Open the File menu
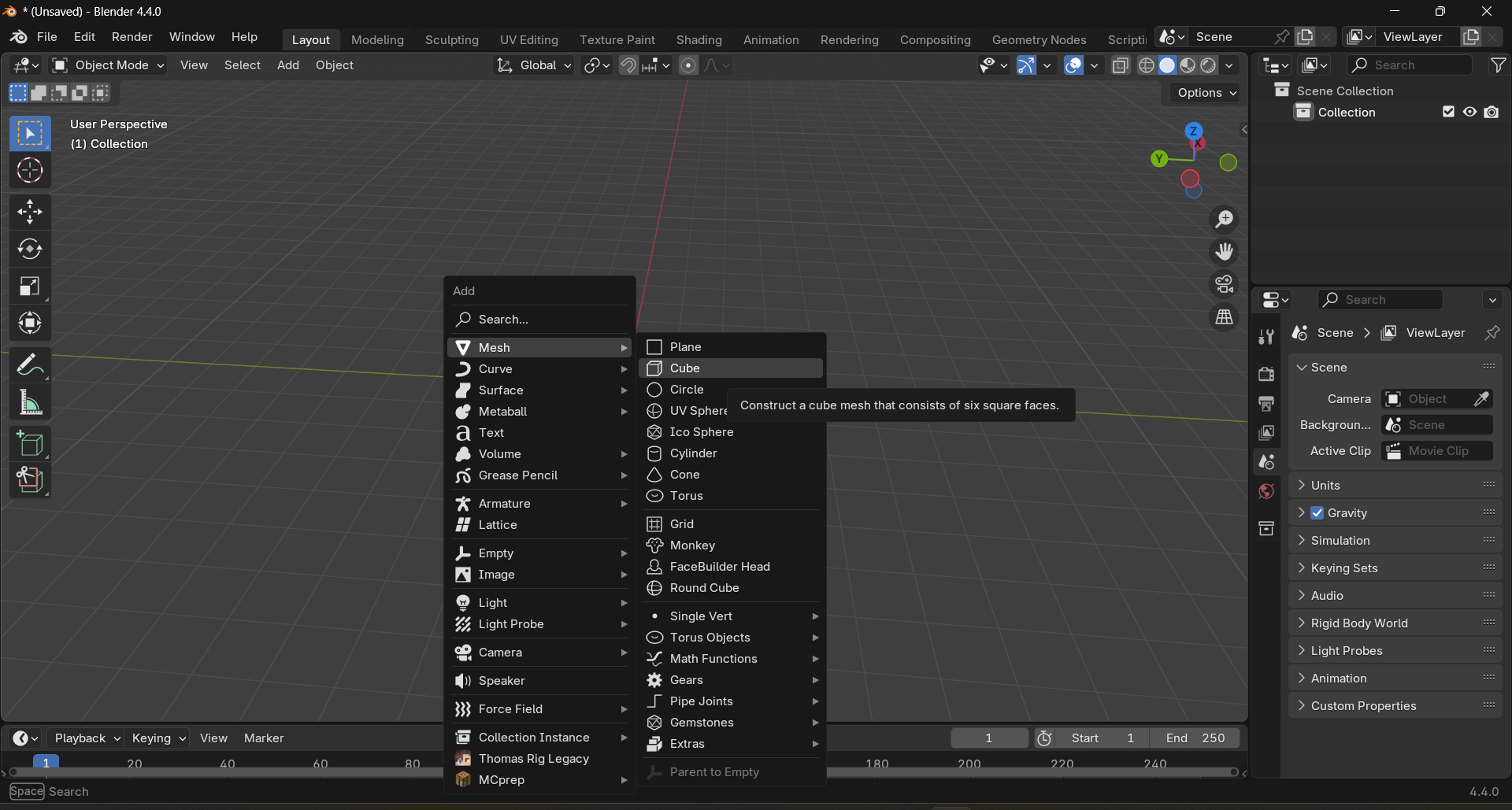This screenshot has height=810, width=1512. tap(46, 37)
